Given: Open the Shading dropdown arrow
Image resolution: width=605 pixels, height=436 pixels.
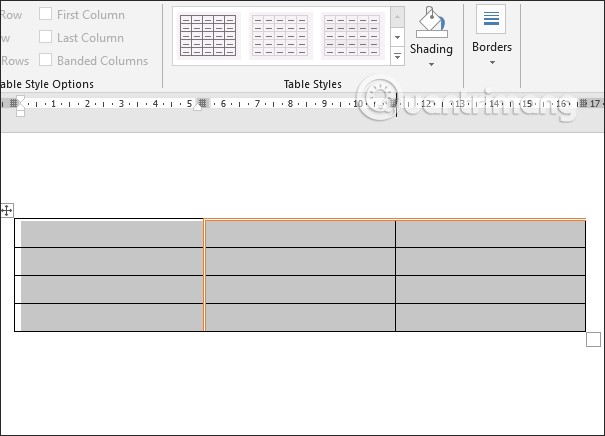Looking at the screenshot, I should 431,65.
